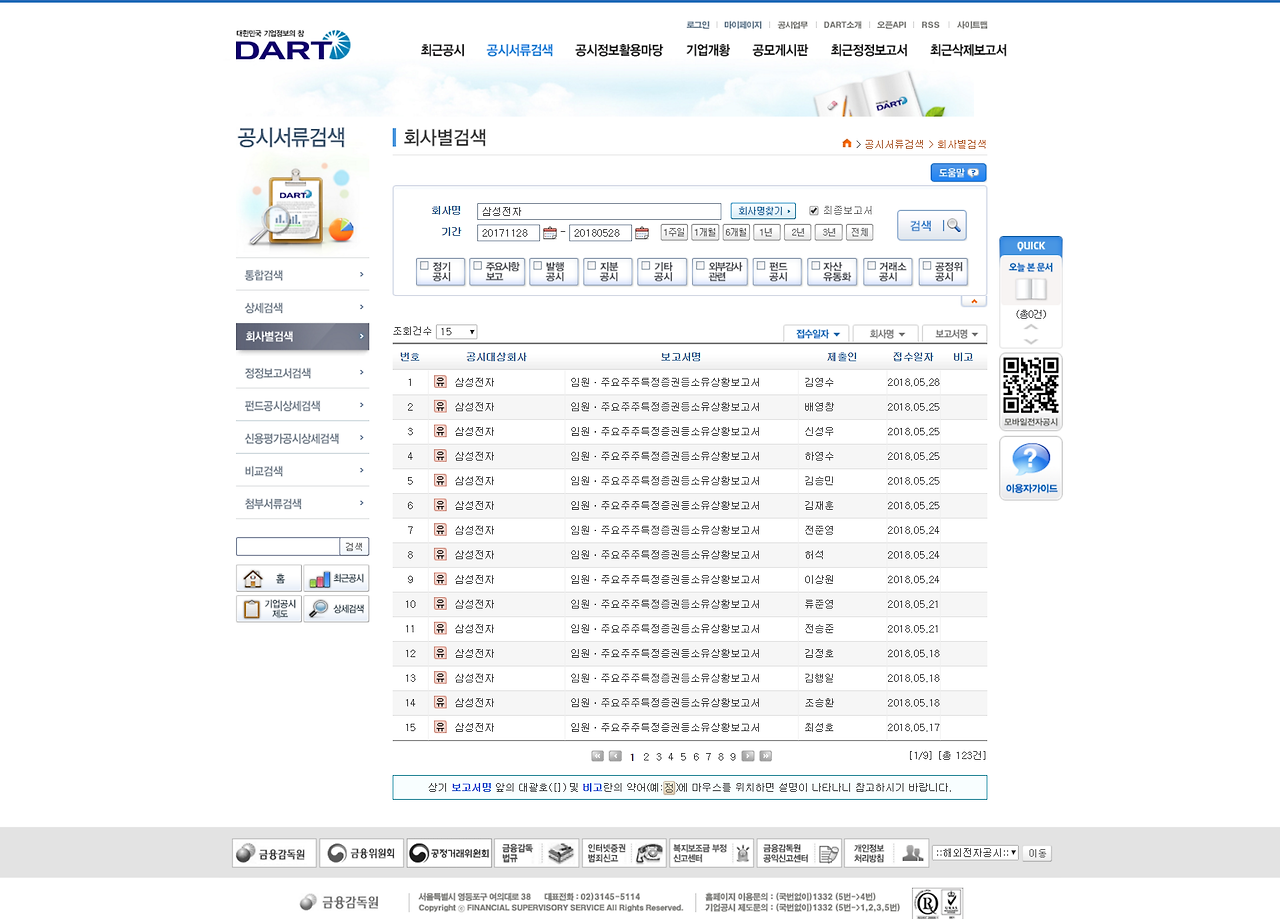
Task: Open the 공시정보활용마당 main menu
Action: coord(619,50)
